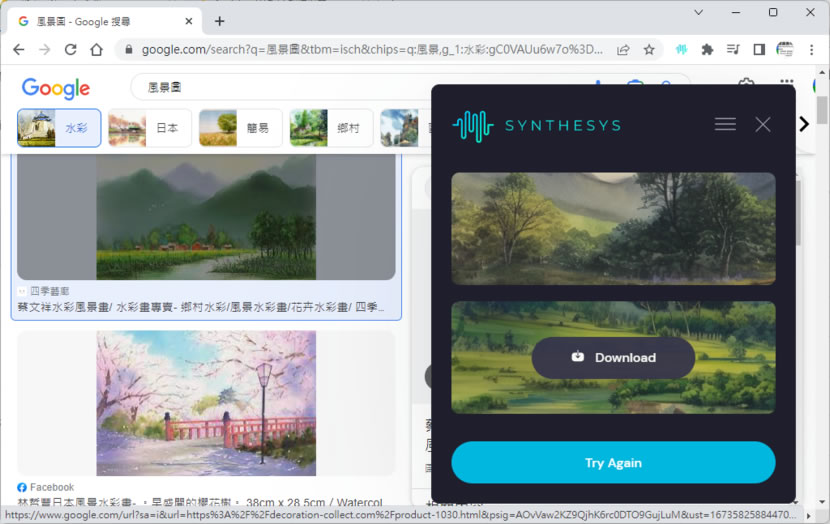Open the media control playlist icon
This screenshot has height=524, width=830.
coord(733,49)
